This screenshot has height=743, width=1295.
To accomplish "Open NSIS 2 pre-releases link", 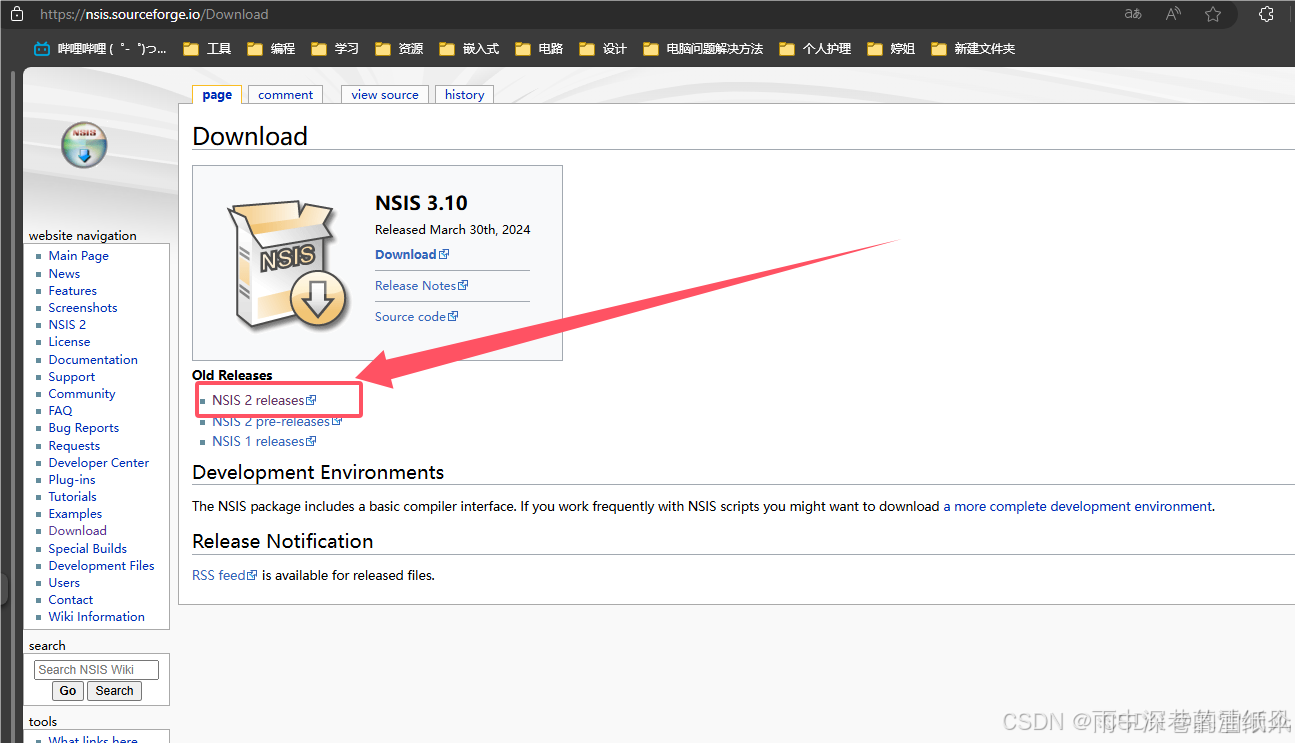I will 277,421.
